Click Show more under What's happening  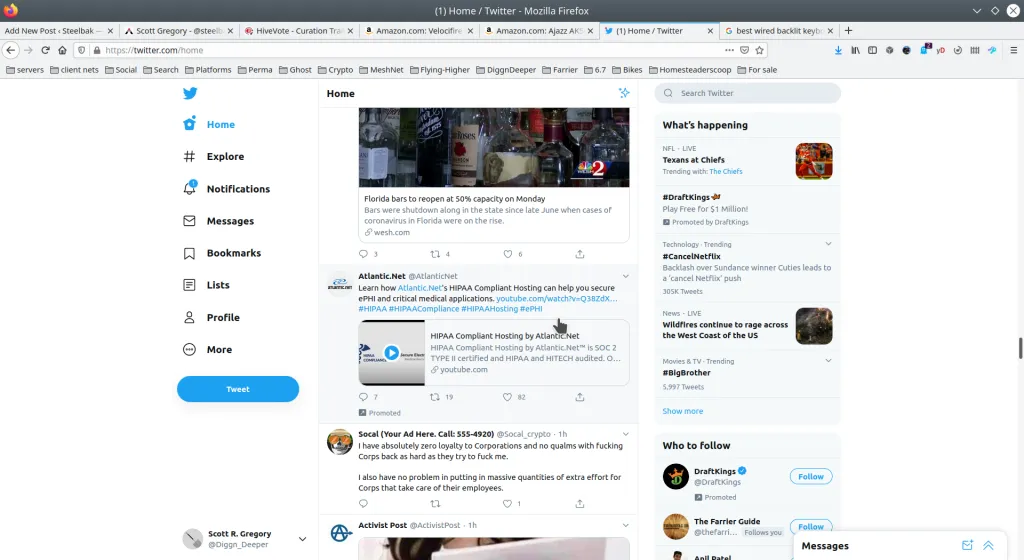682,411
